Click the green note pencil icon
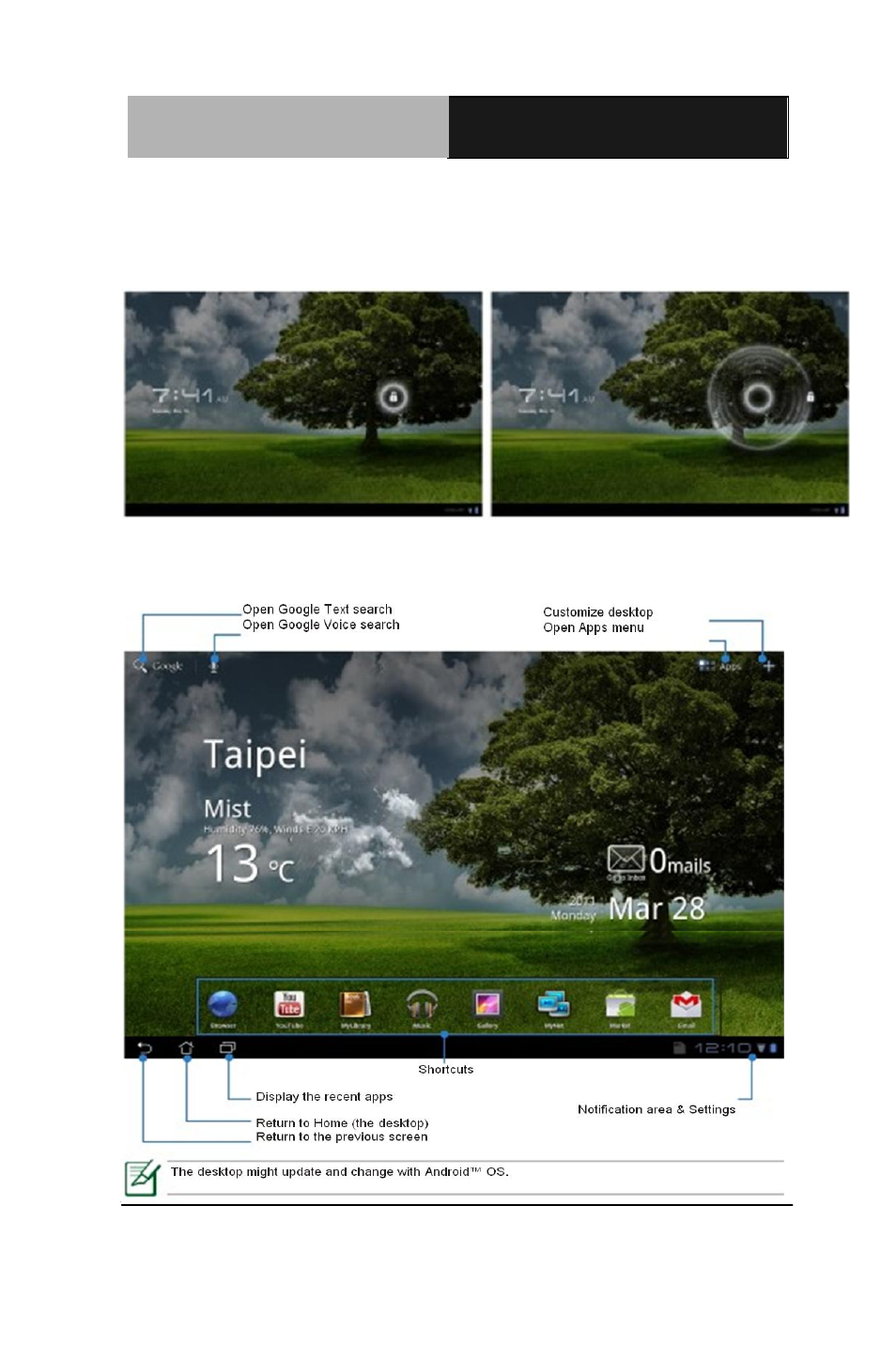896x1345 pixels. point(142,1178)
